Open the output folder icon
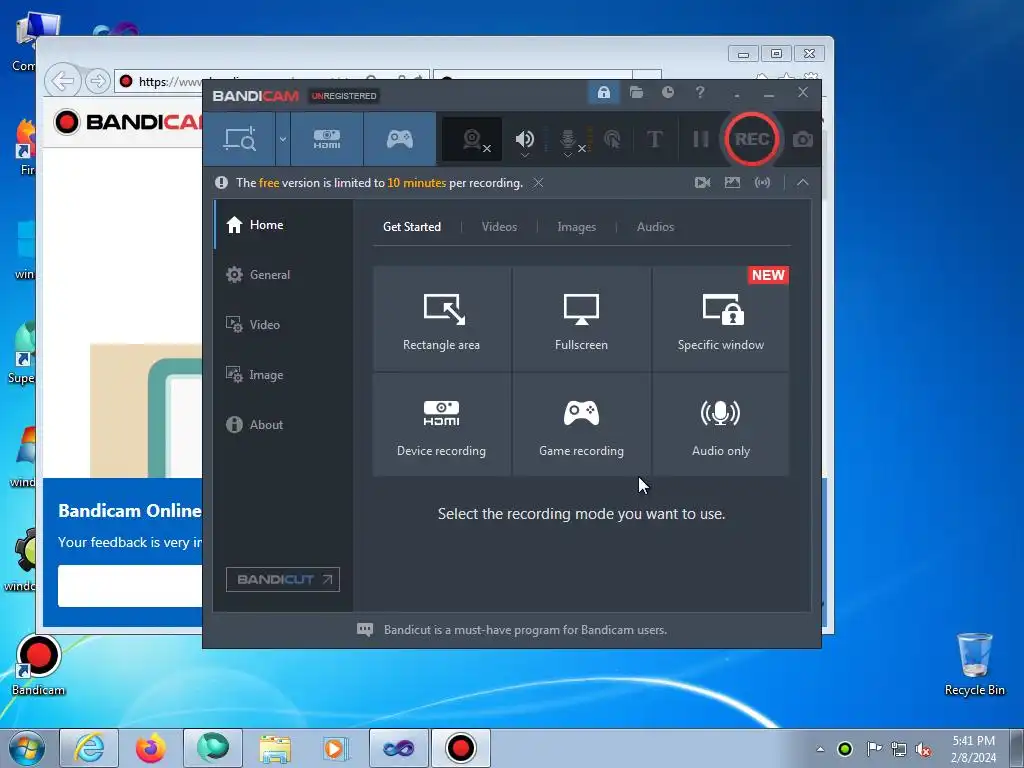 pos(636,93)
